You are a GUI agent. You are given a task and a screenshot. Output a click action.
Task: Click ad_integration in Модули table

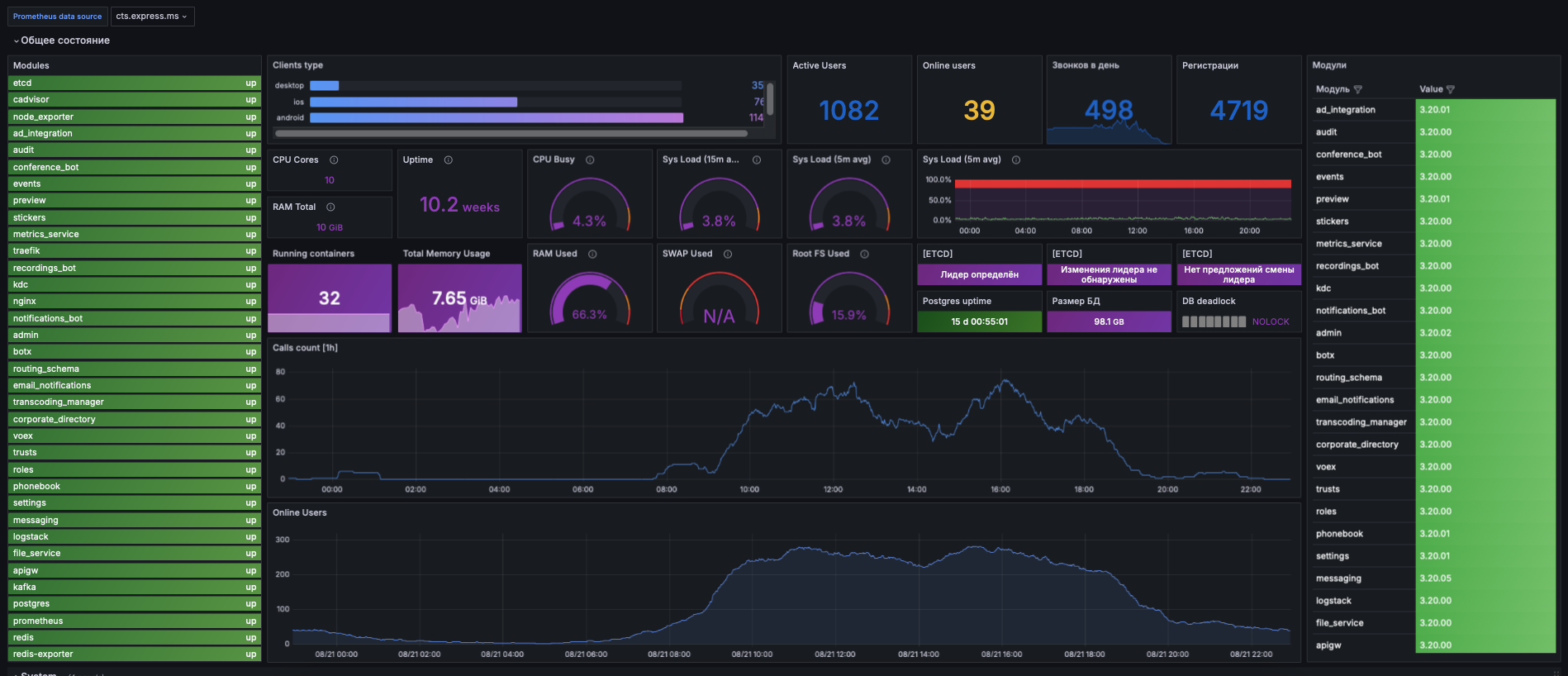(x=1346, y=110)
